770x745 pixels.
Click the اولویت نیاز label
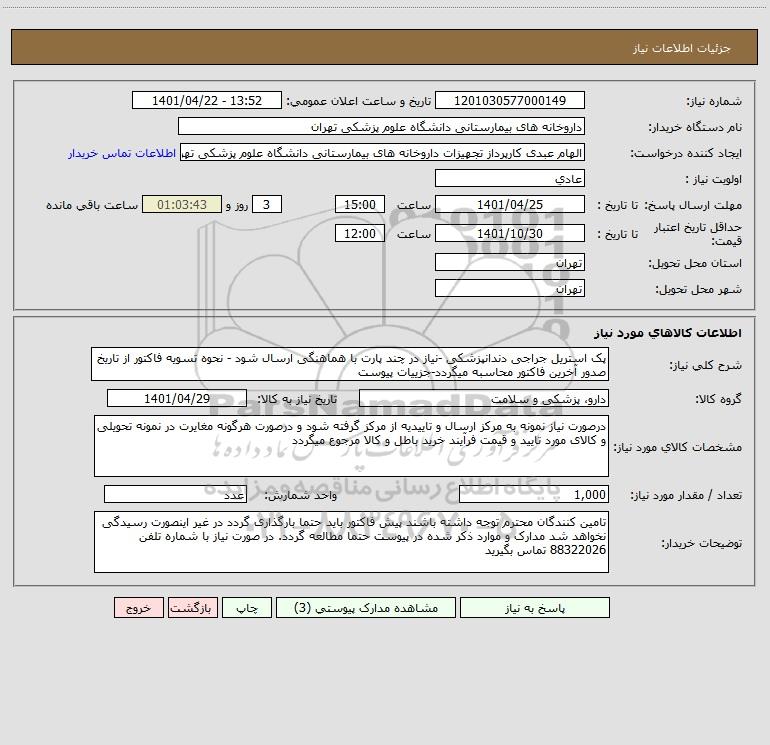(714, 179)
